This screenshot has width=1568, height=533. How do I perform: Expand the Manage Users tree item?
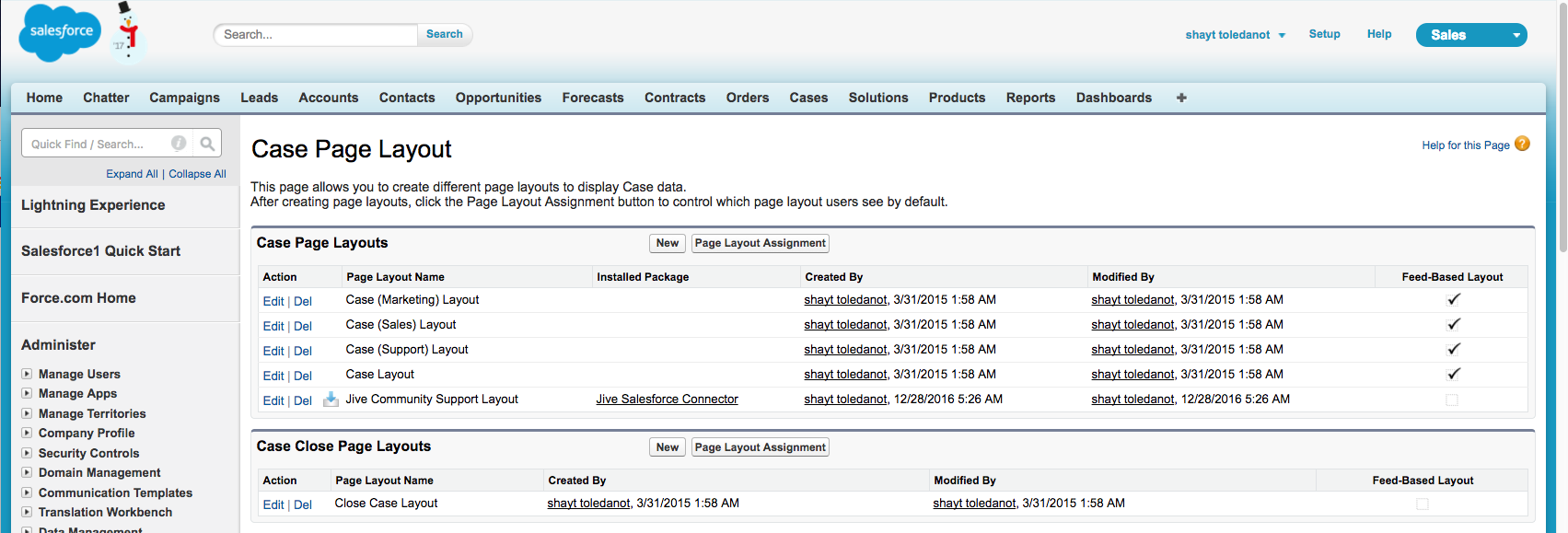click(28, 374)
